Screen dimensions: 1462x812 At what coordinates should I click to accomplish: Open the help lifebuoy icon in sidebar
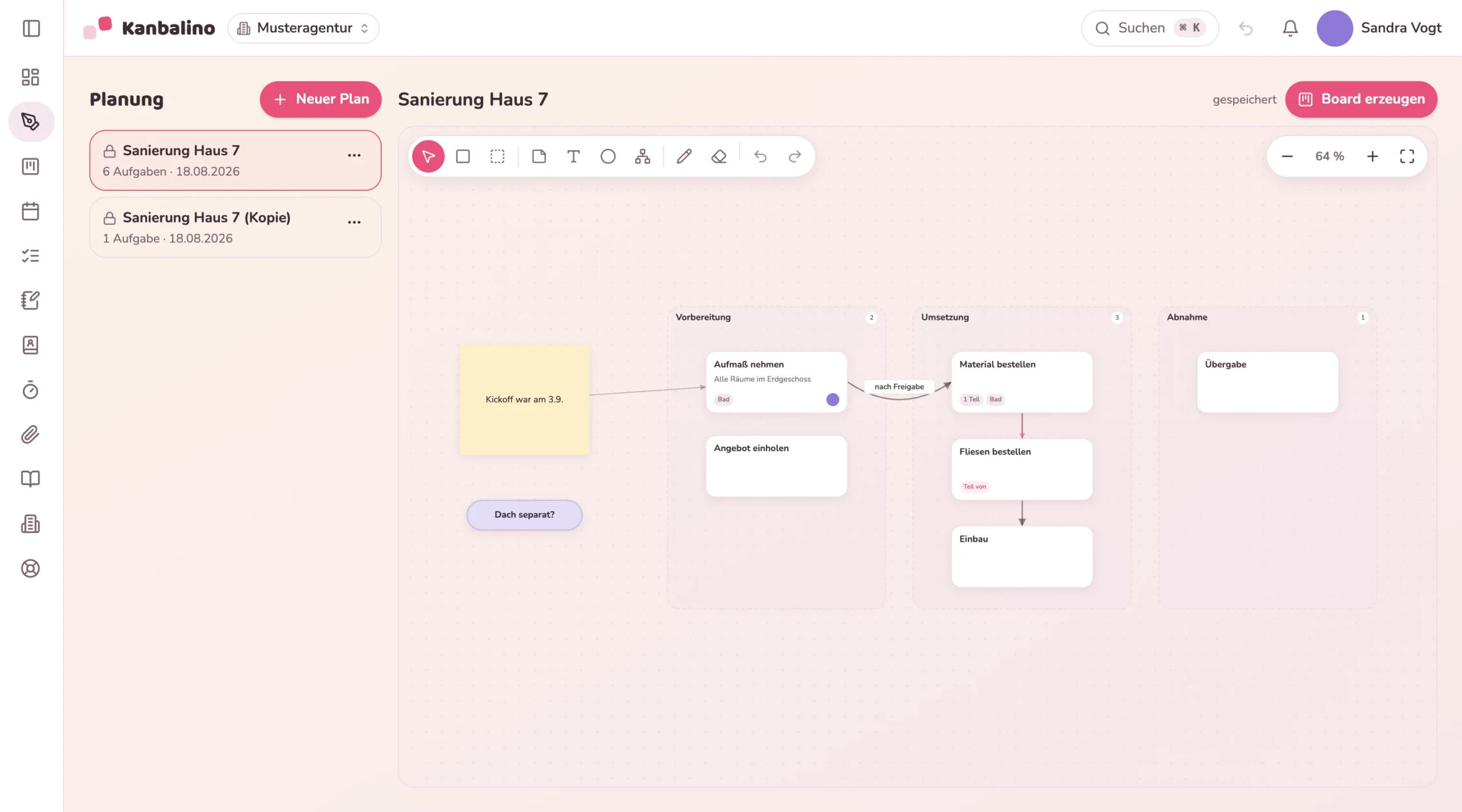coord(30,569)
